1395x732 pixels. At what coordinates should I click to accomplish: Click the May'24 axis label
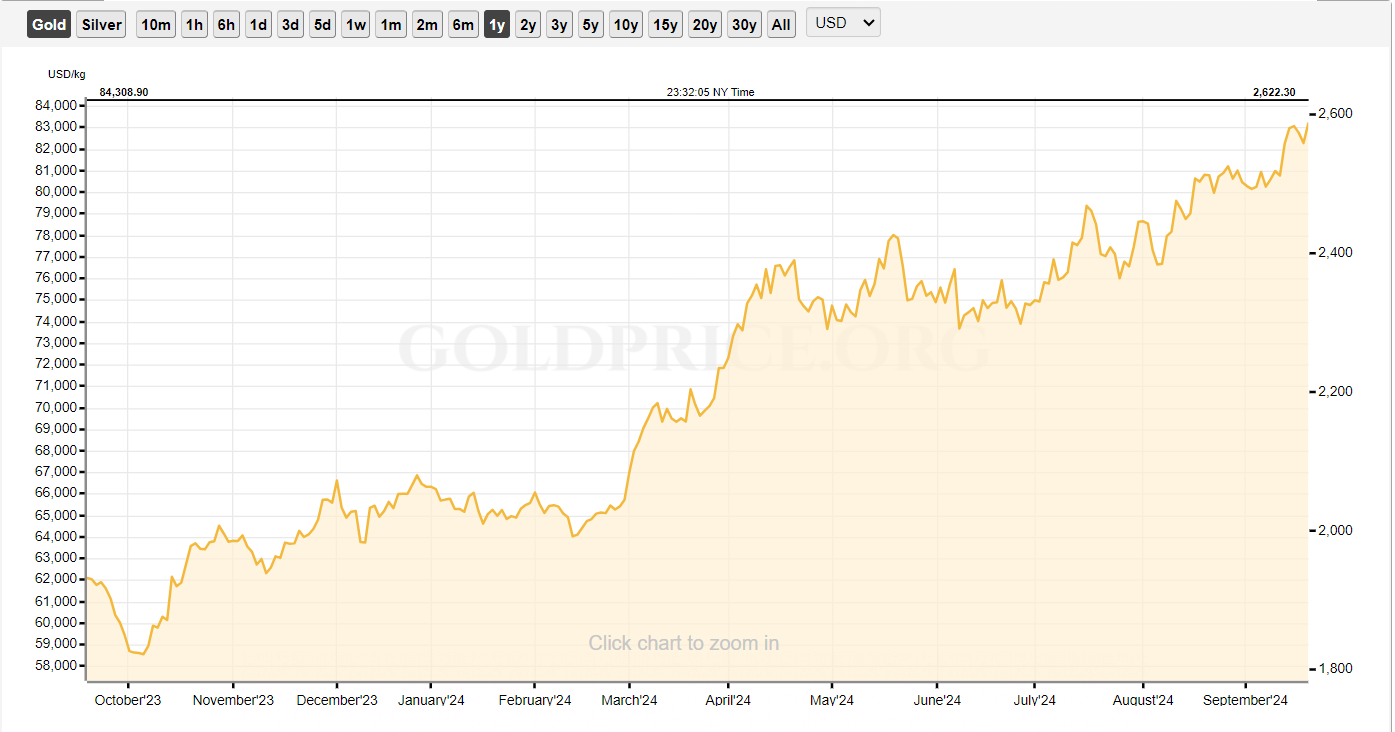(x=832, y=700)
